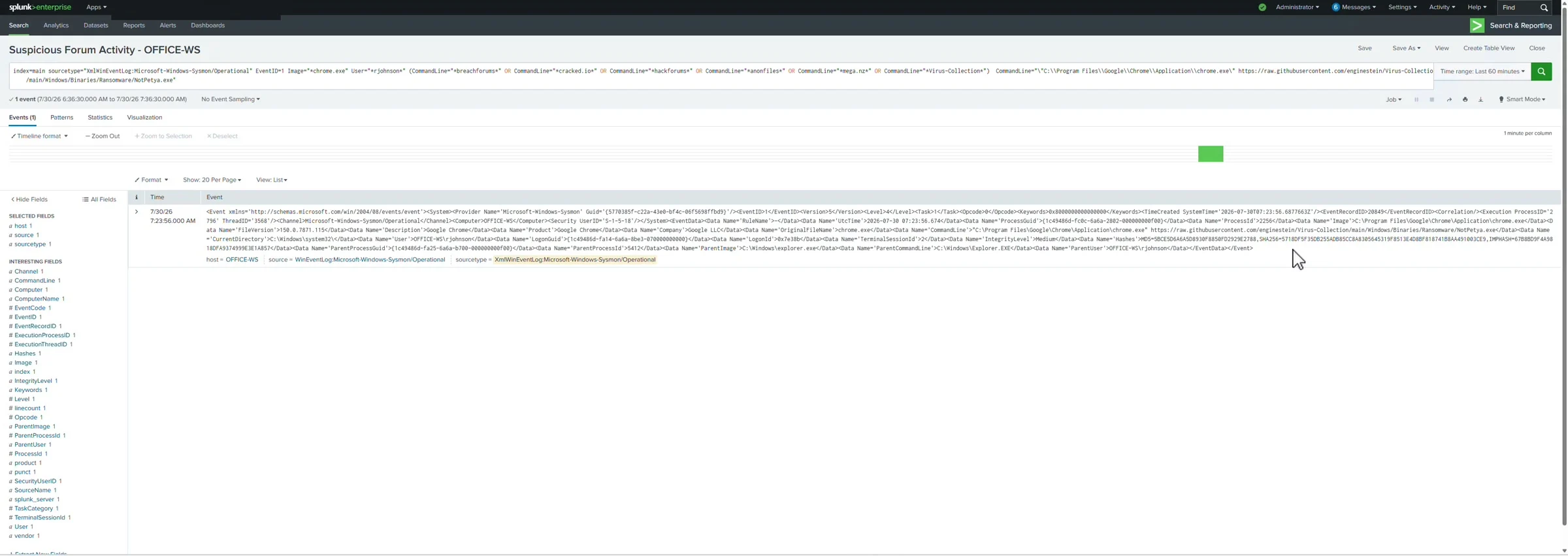Print the search results
Viewport: 1568px width, 556px height.
[x=1465, y=99]
